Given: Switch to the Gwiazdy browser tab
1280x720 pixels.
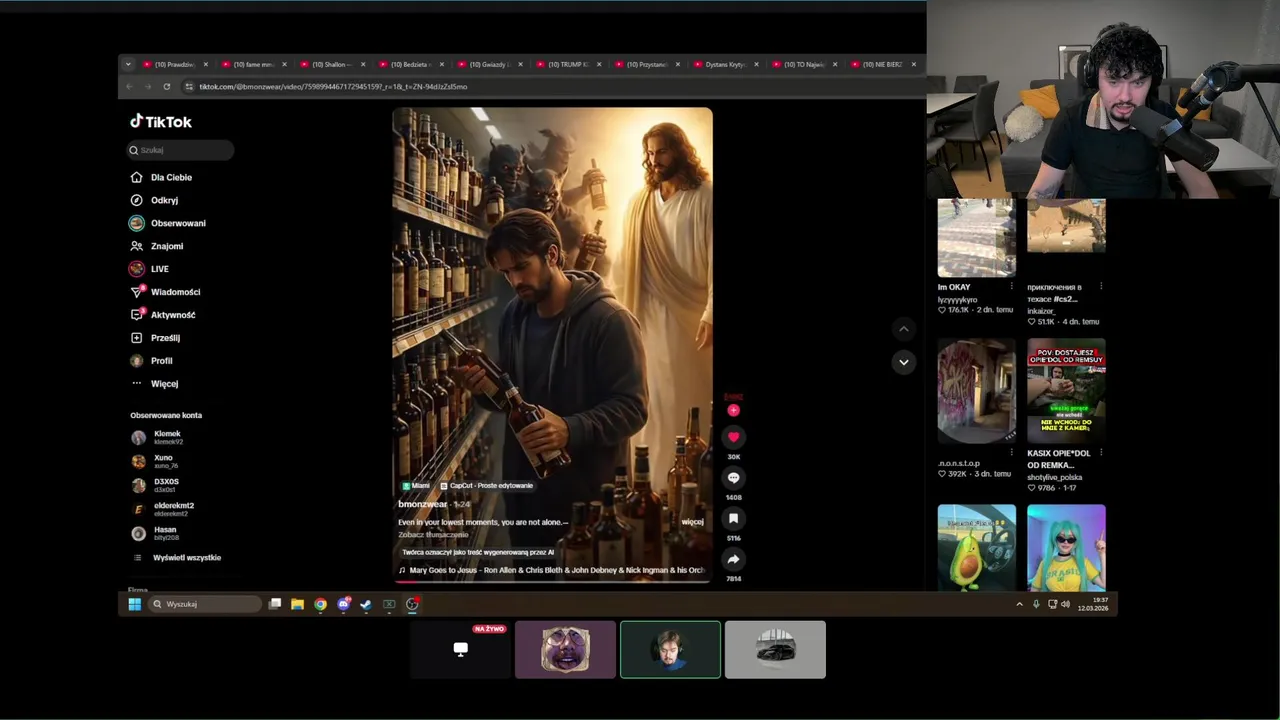Looking at the screenshot, I should click(489, 64).
